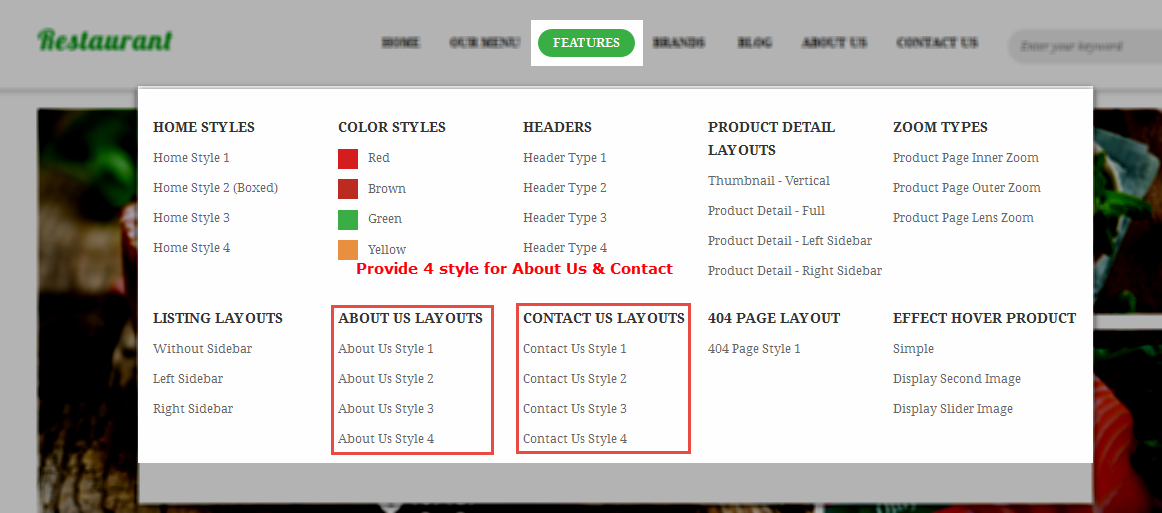1162x513 pixels.
Task: Open Thumbnail - Vertical layout
Action: [x=768, y=181]
